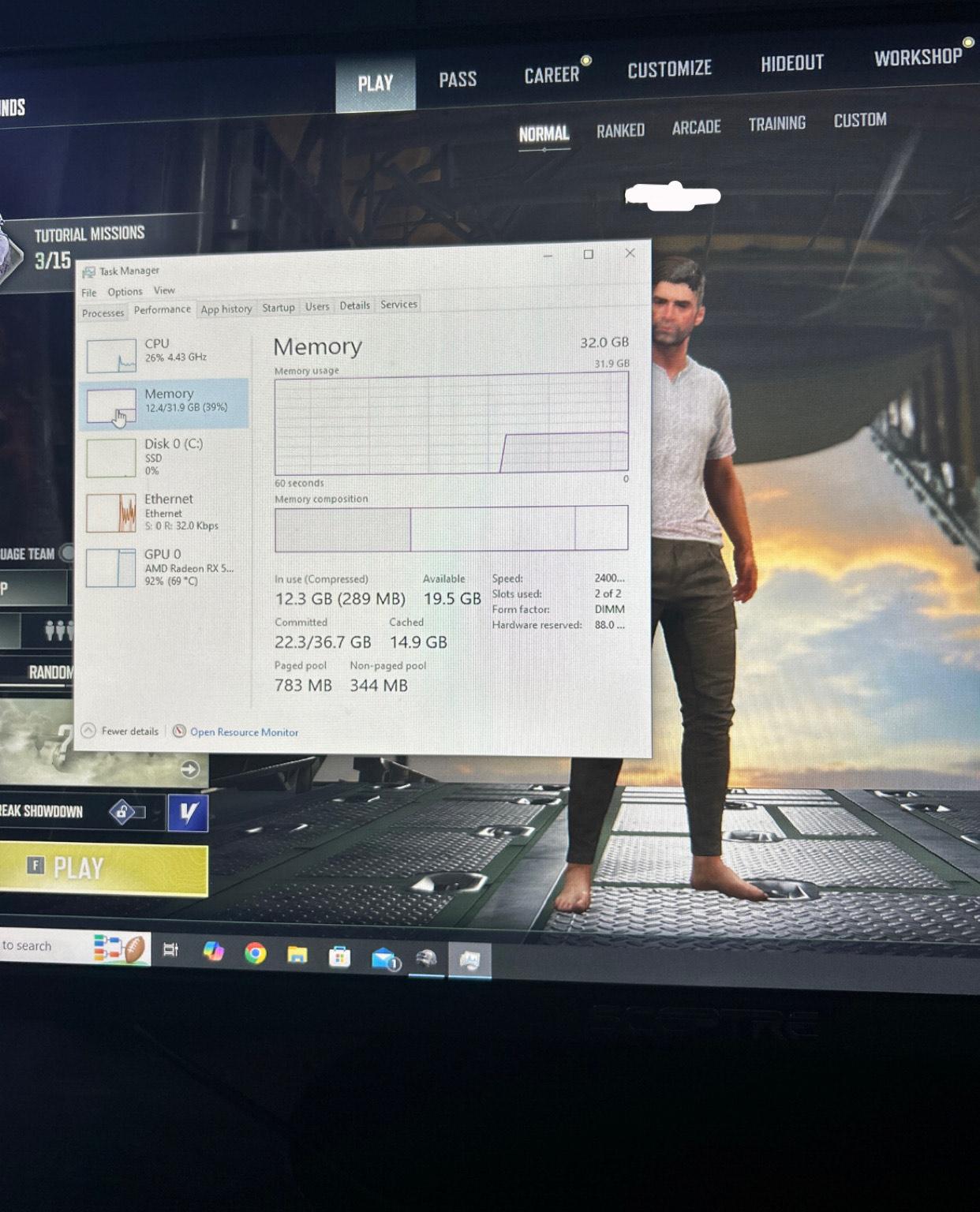Select ARCADE match mode
980x1212 pixels.
coord(696,127)
